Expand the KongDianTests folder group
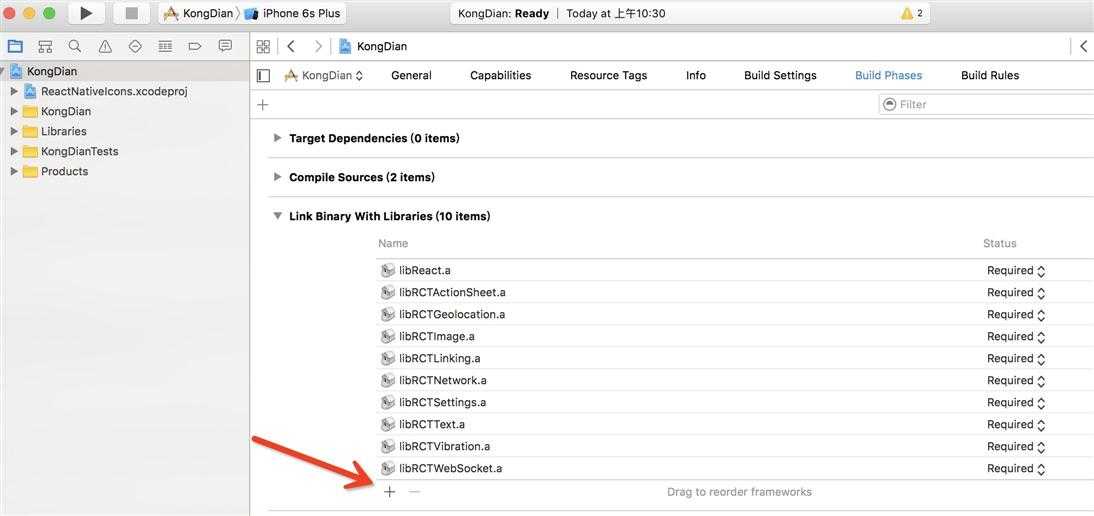The image size is (1094, 516). click(x=14, y=151)
